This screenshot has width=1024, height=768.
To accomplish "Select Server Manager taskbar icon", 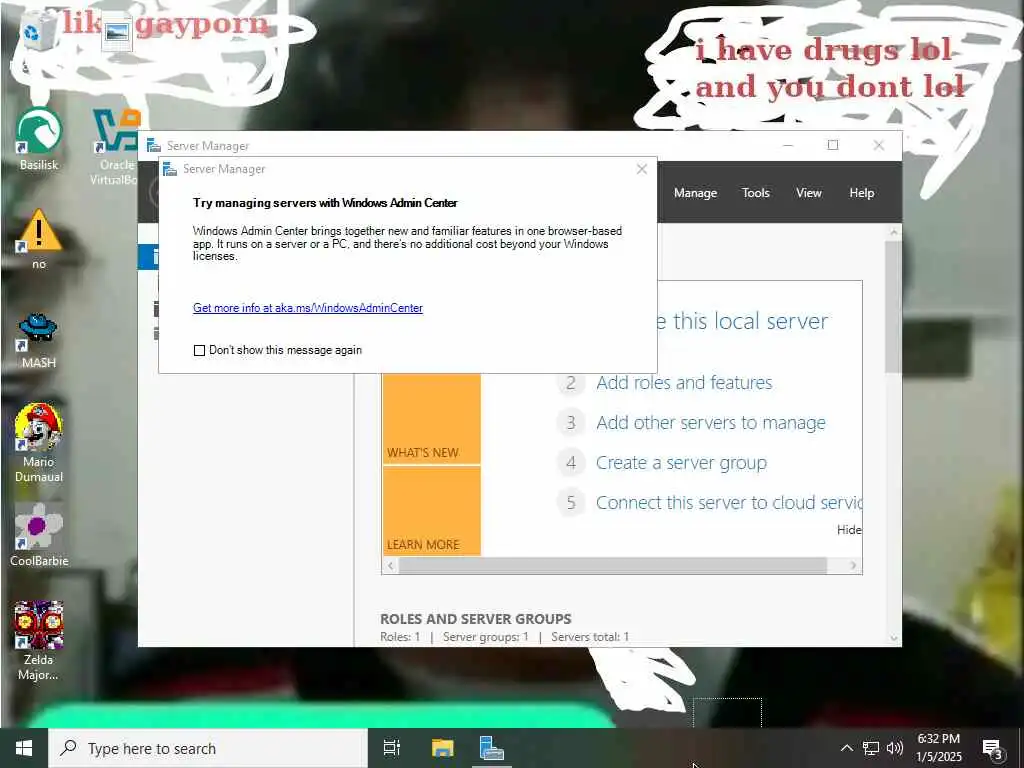I will coord(491,748).
